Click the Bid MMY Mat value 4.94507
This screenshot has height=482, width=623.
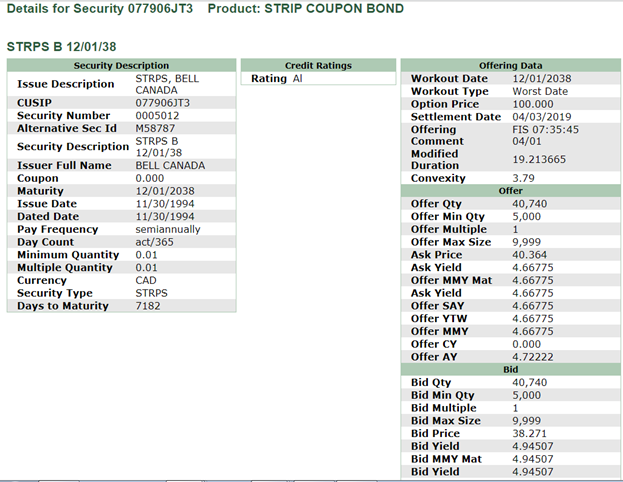[532, 459]
